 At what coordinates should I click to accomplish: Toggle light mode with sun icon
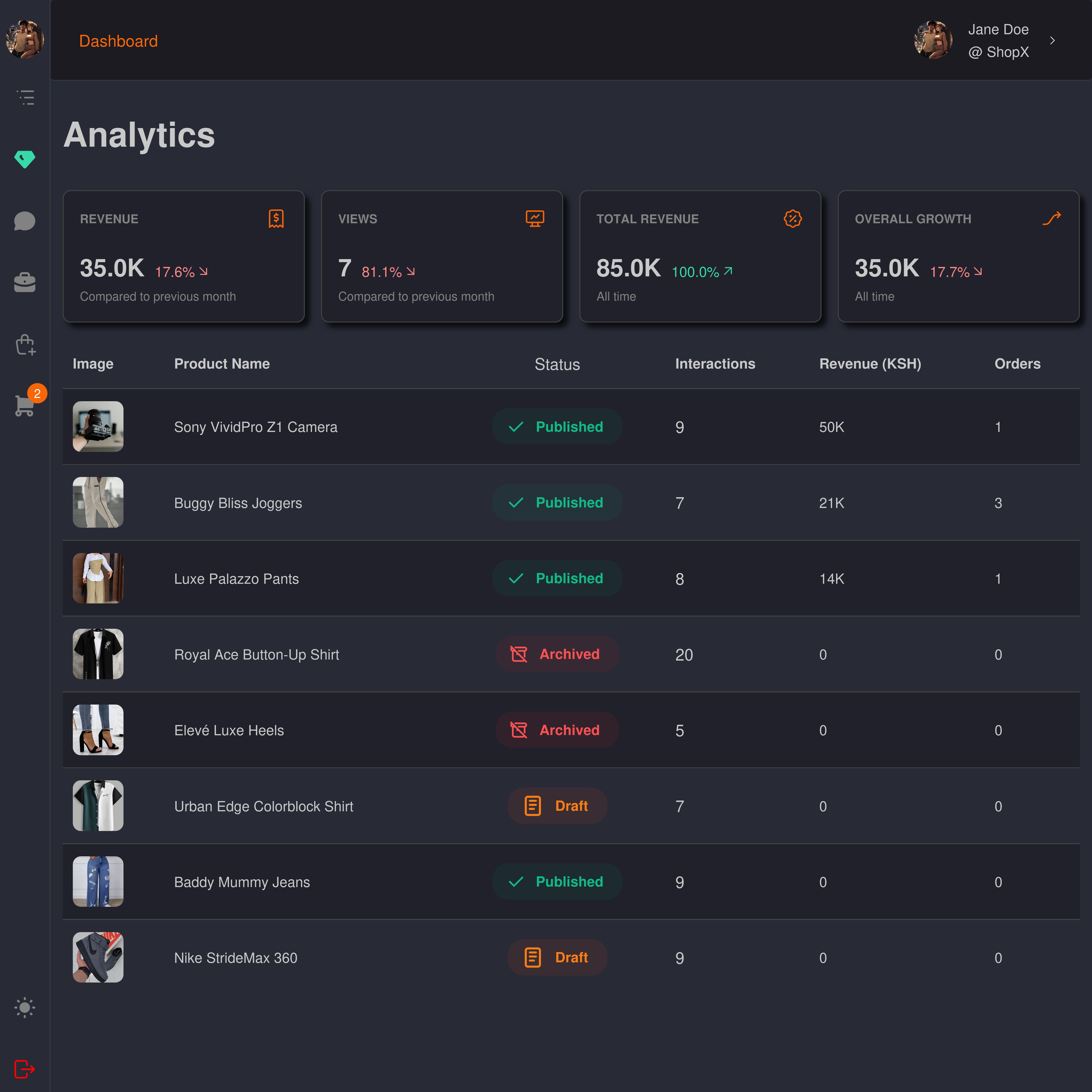click(x=25, y=1007)
